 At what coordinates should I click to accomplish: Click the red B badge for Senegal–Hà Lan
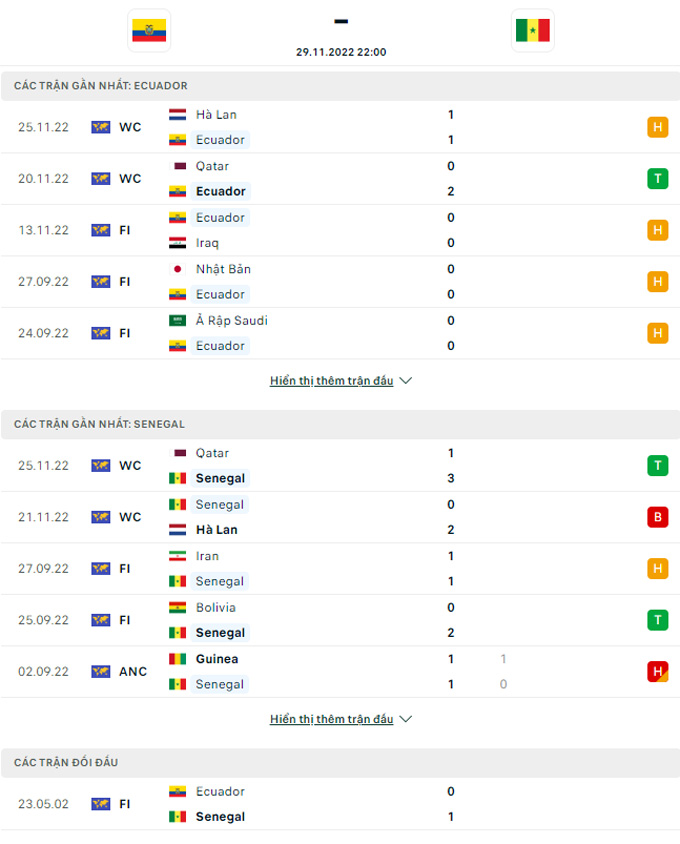click(x=657, y=517)
